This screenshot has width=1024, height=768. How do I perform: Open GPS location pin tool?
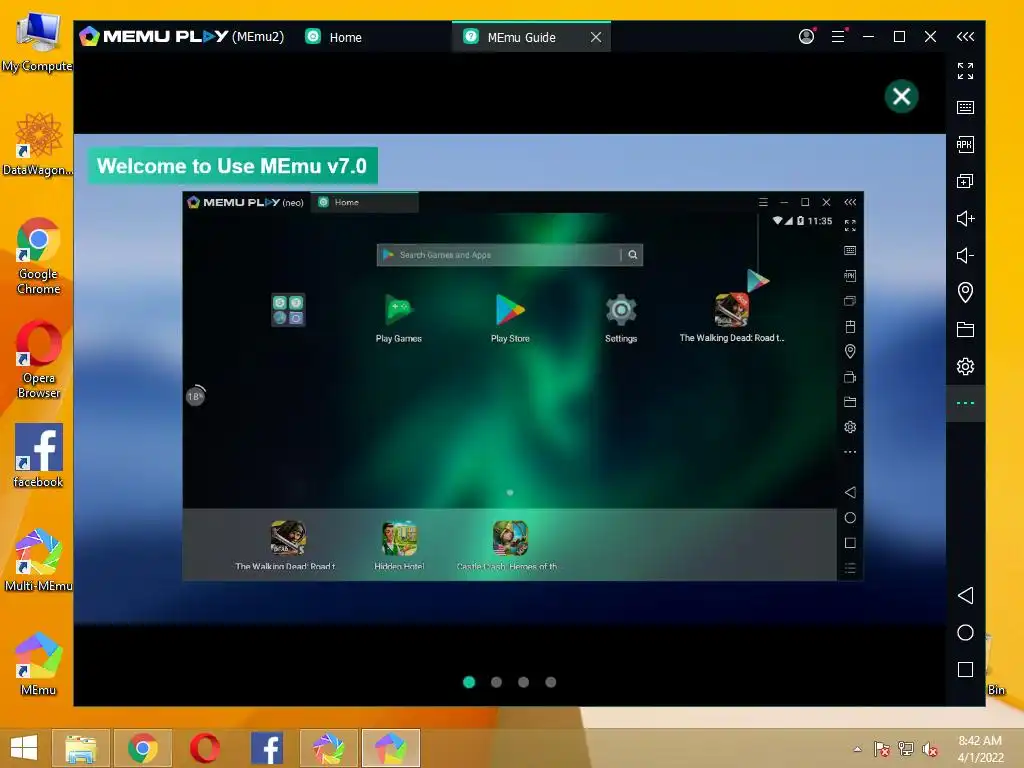(965, 292)
